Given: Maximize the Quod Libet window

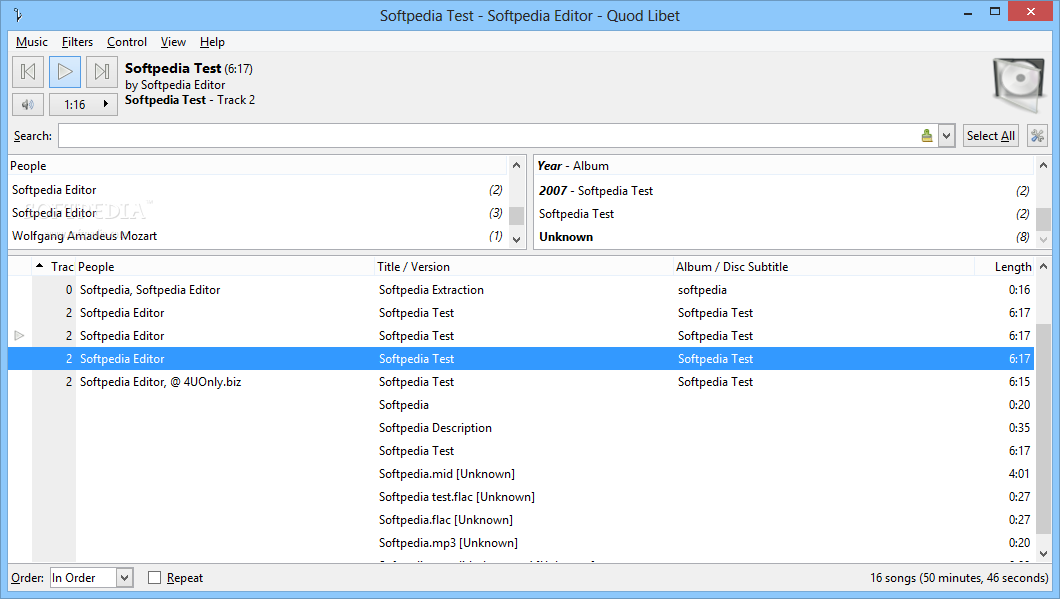Looking at the screenshot, I should tap(995, 12).
